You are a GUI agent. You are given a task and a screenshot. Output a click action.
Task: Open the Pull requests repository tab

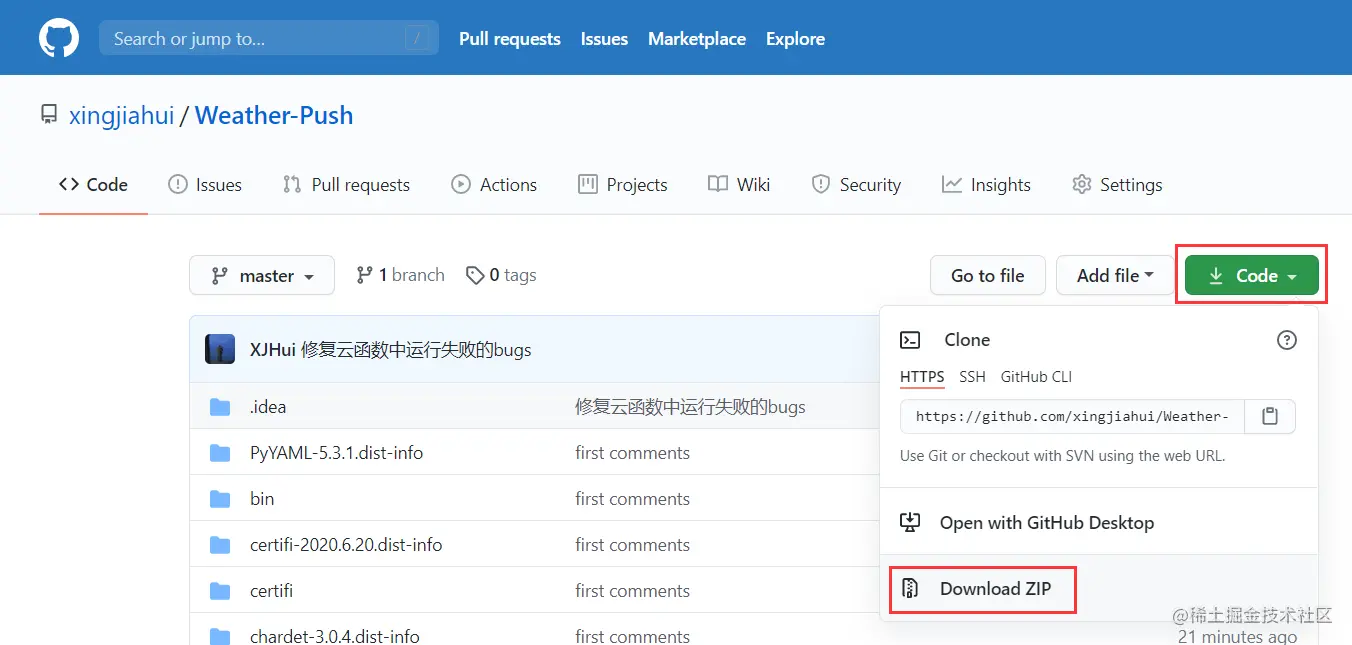pyautogui.click(x=346, y=184)
